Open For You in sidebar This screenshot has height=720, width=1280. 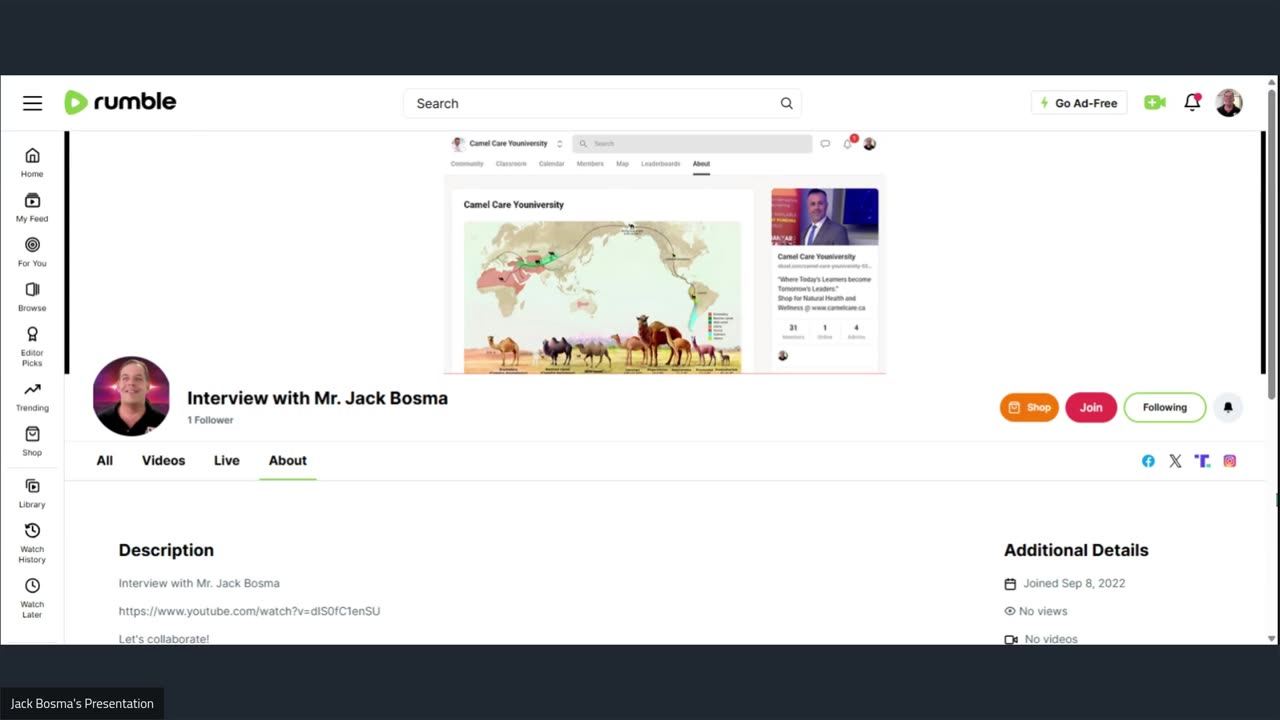point(32,252)
